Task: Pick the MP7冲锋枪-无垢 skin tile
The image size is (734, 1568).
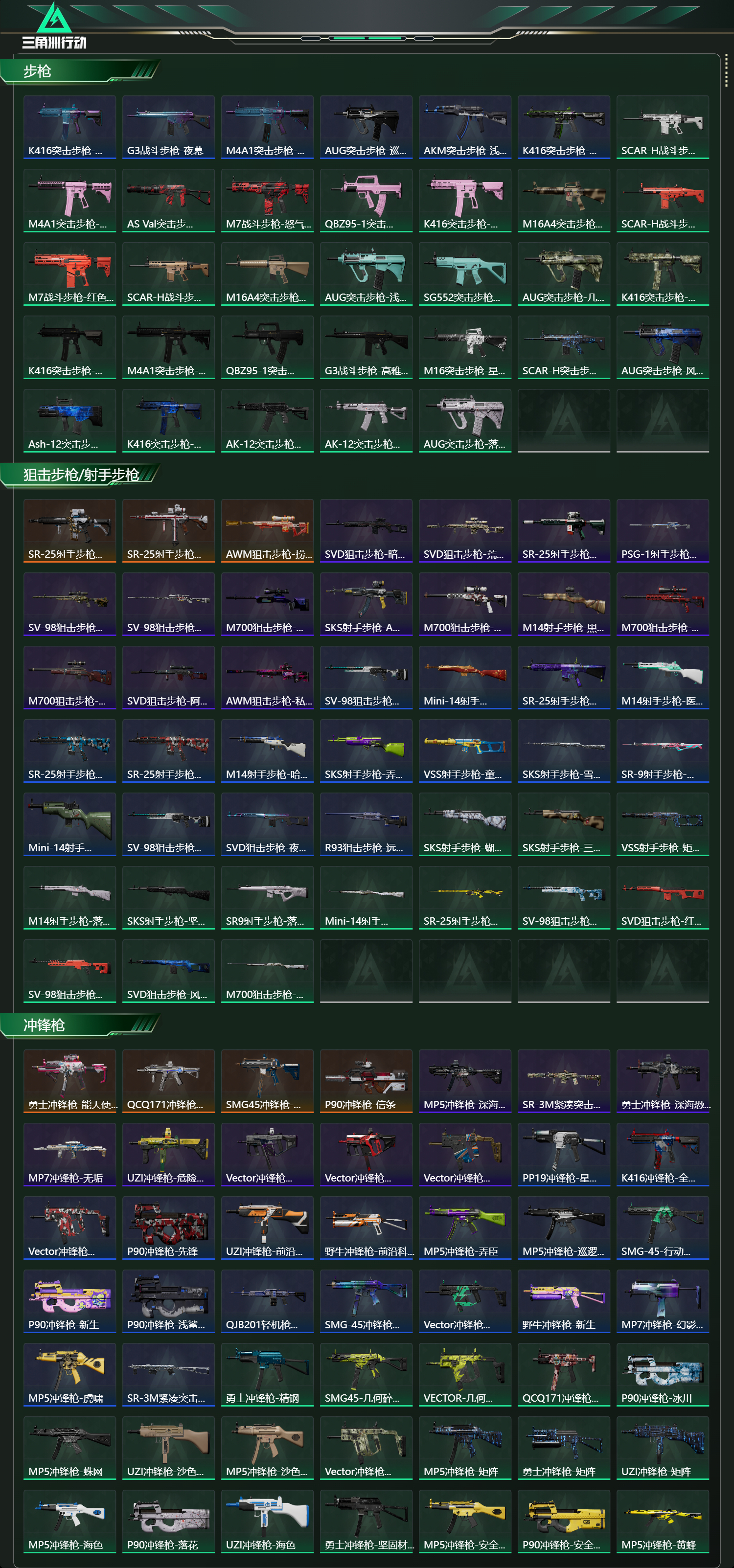Action: (69, 1155)
